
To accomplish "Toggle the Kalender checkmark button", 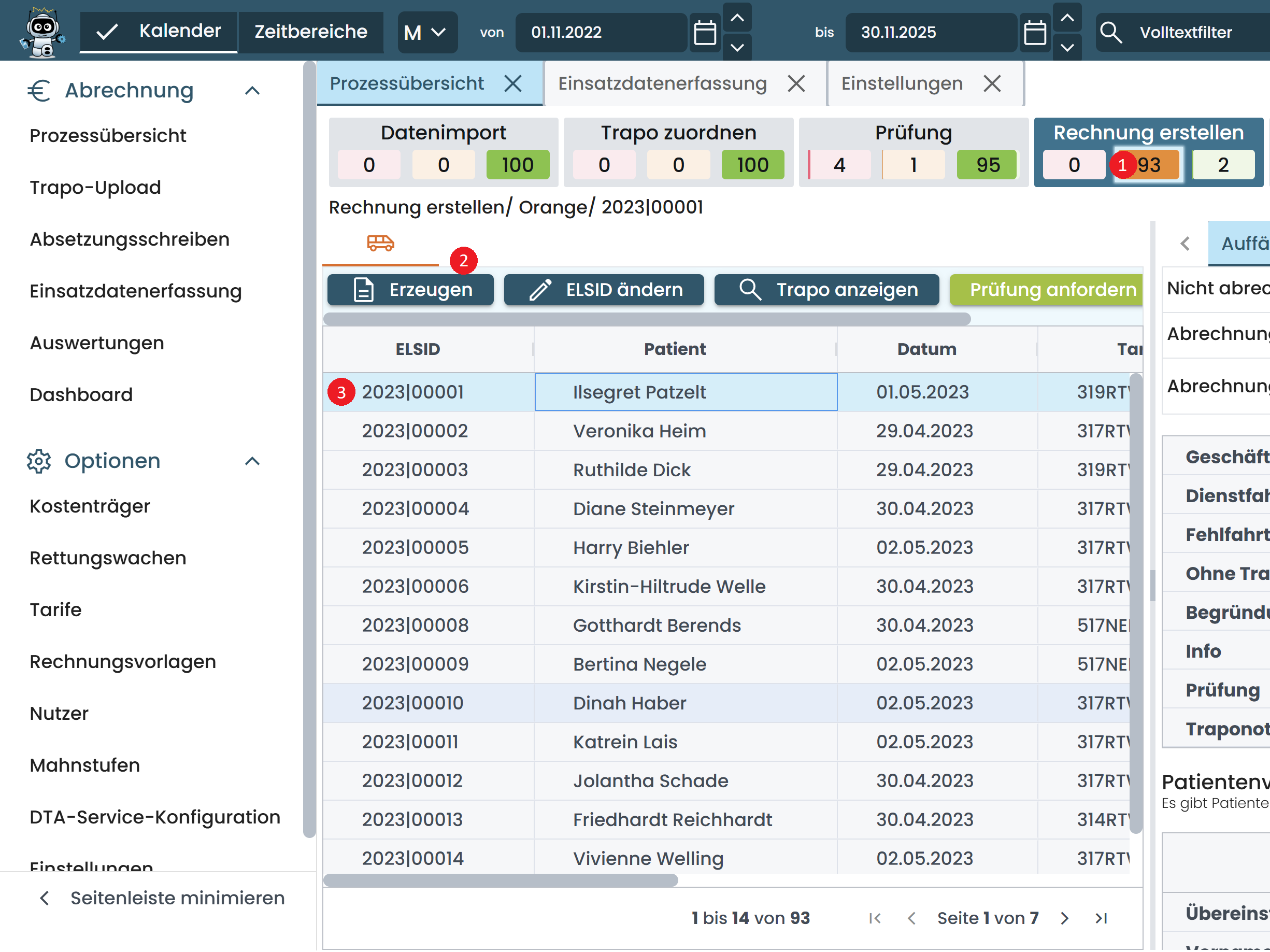I will click(x=158, y=32).
